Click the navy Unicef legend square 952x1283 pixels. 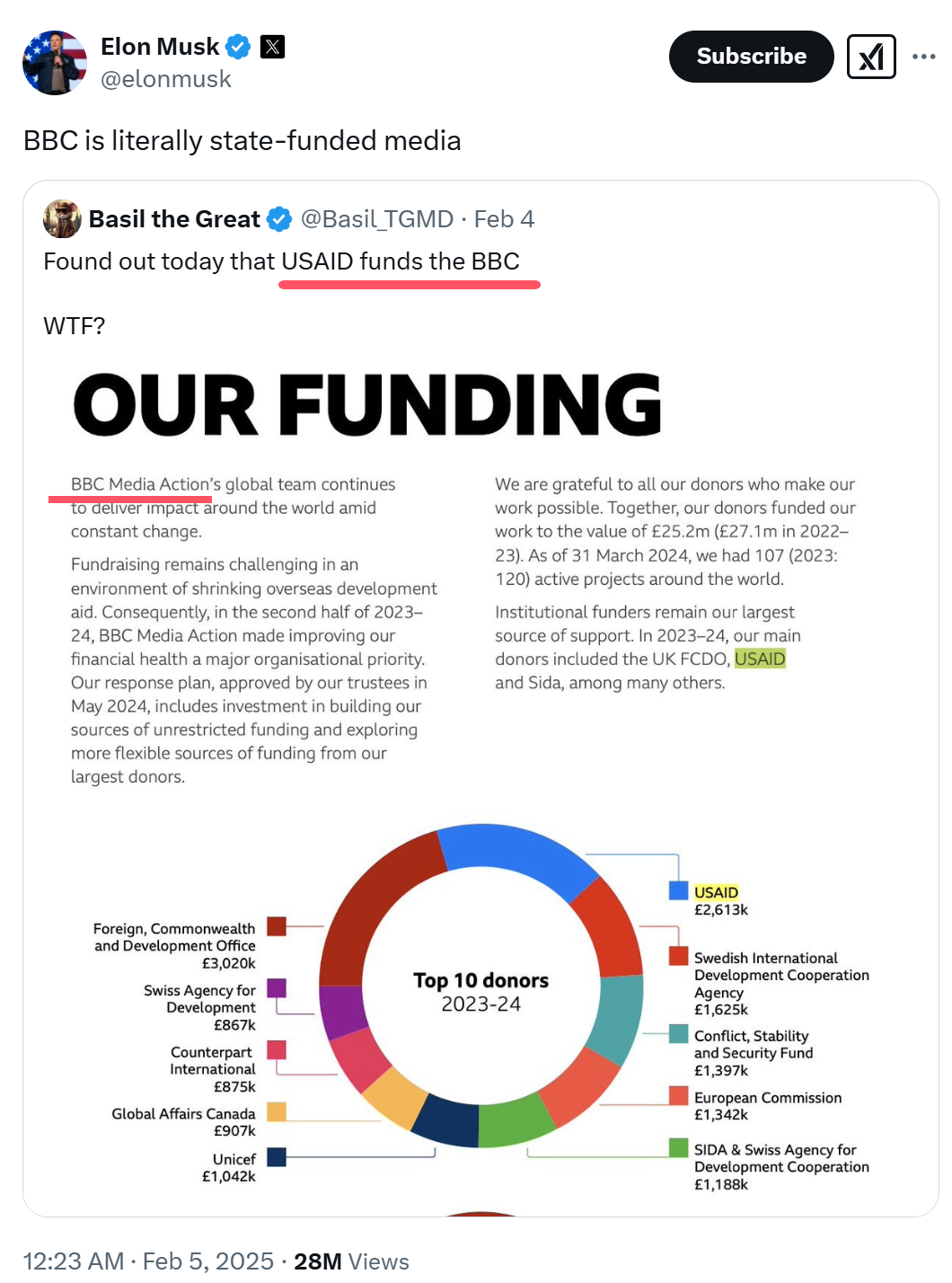[x=277, y=1156]
